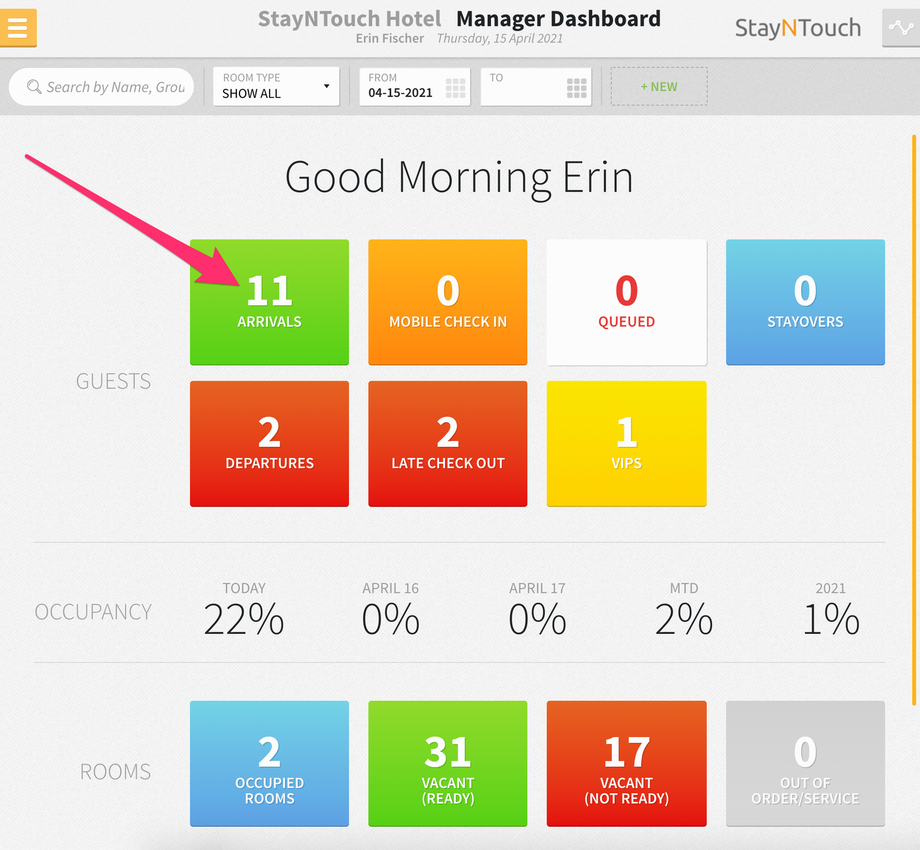
Task: Open the Out of Order/Service tile
Action: tap(805, 764)
